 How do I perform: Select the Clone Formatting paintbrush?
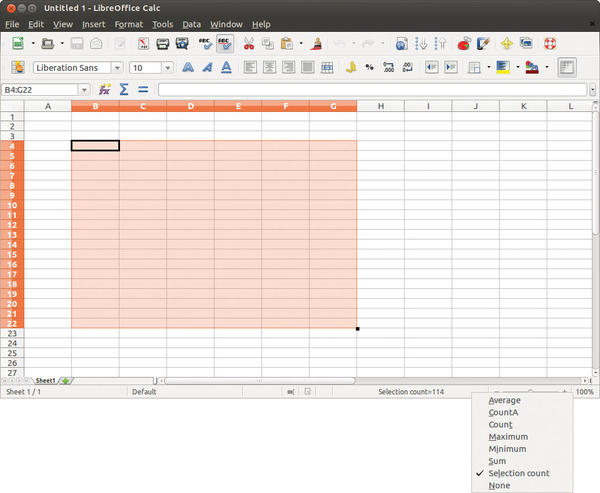coord(316,44)
